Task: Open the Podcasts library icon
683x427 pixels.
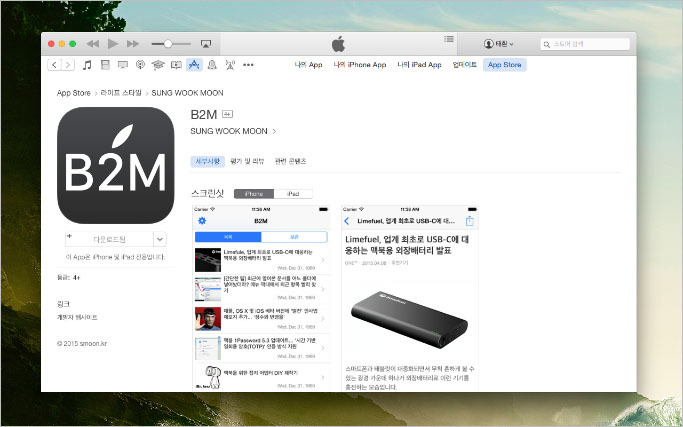Action: pos(140,65)
